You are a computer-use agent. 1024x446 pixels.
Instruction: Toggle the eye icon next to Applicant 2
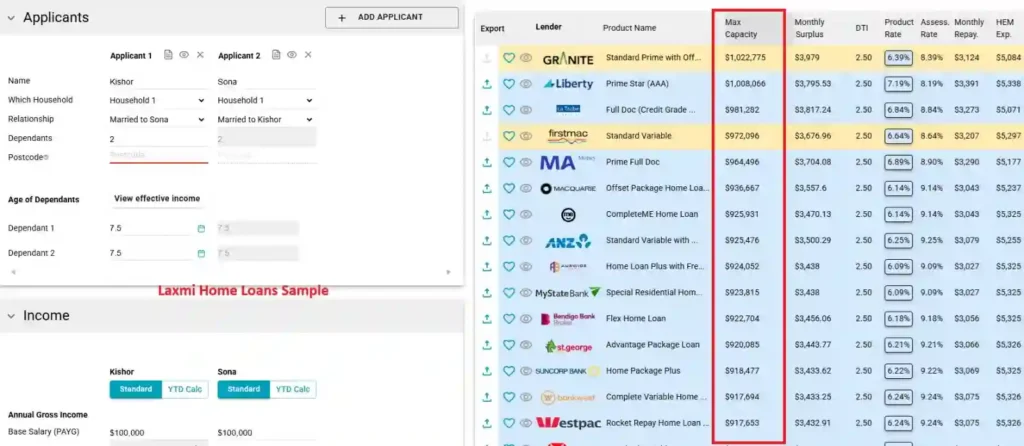292,55
